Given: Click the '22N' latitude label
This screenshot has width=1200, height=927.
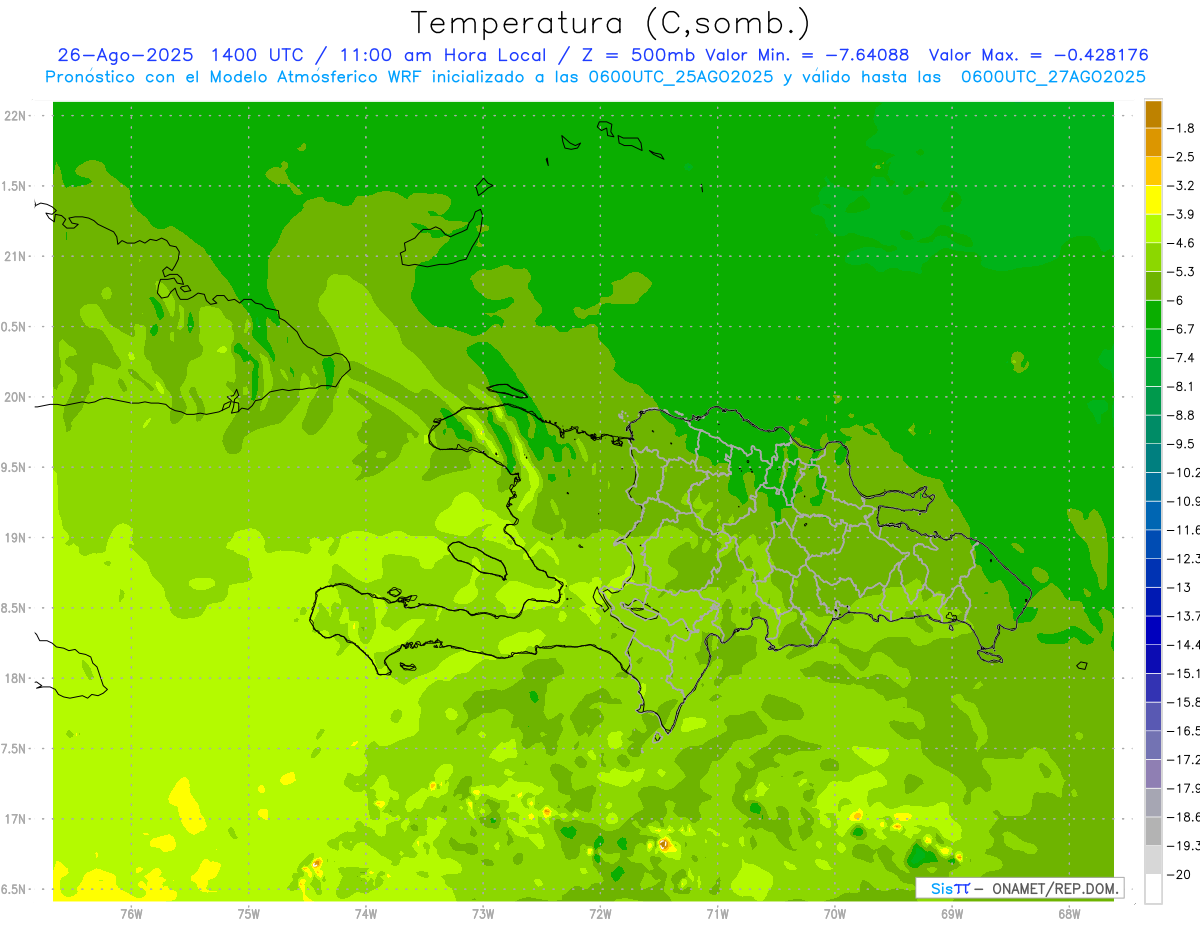Looking at the screenshot, I should pos(14,116).
